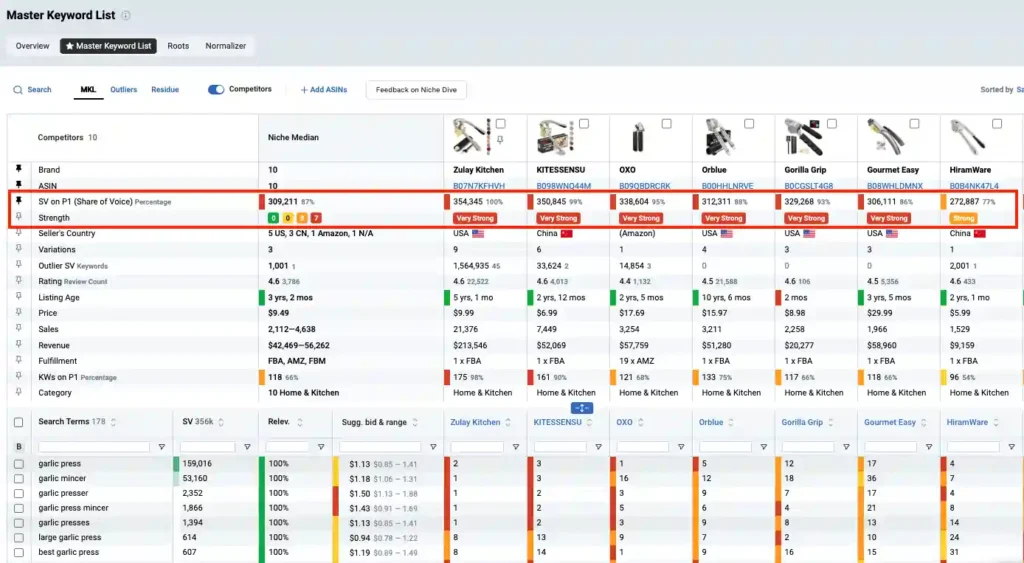Sort the Gorilla Grip rank column
1024x563 pixels.
[x=831, y=423]
